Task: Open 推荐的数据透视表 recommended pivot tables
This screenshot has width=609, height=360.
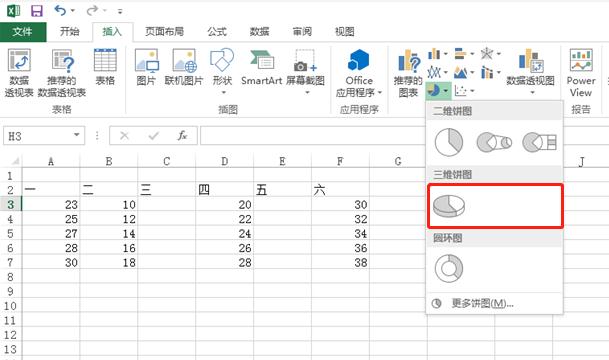Action: pyautogui.click(x=62, y=73)
